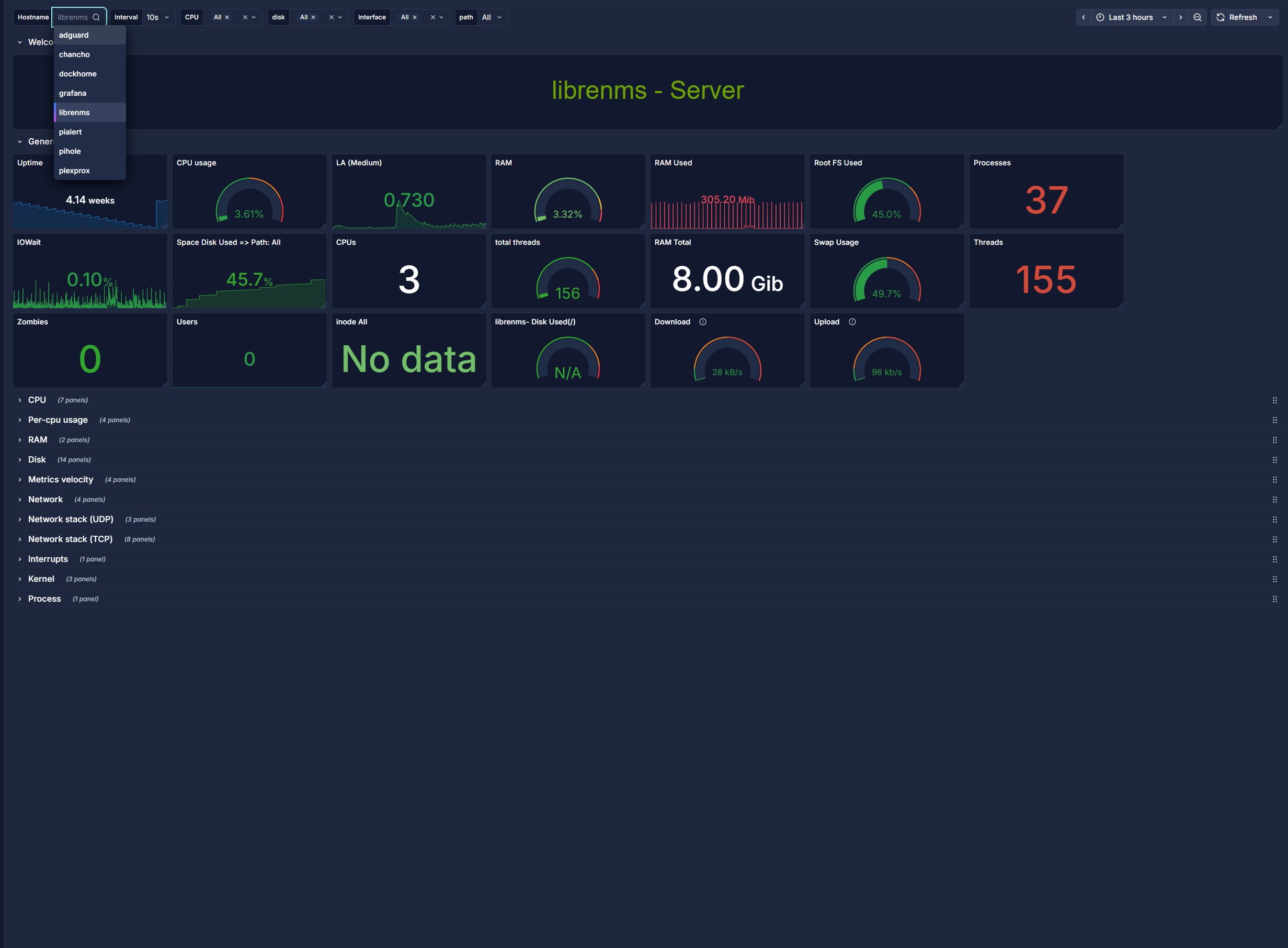Expand the Network stack (TCP) row

coord(70,539)
